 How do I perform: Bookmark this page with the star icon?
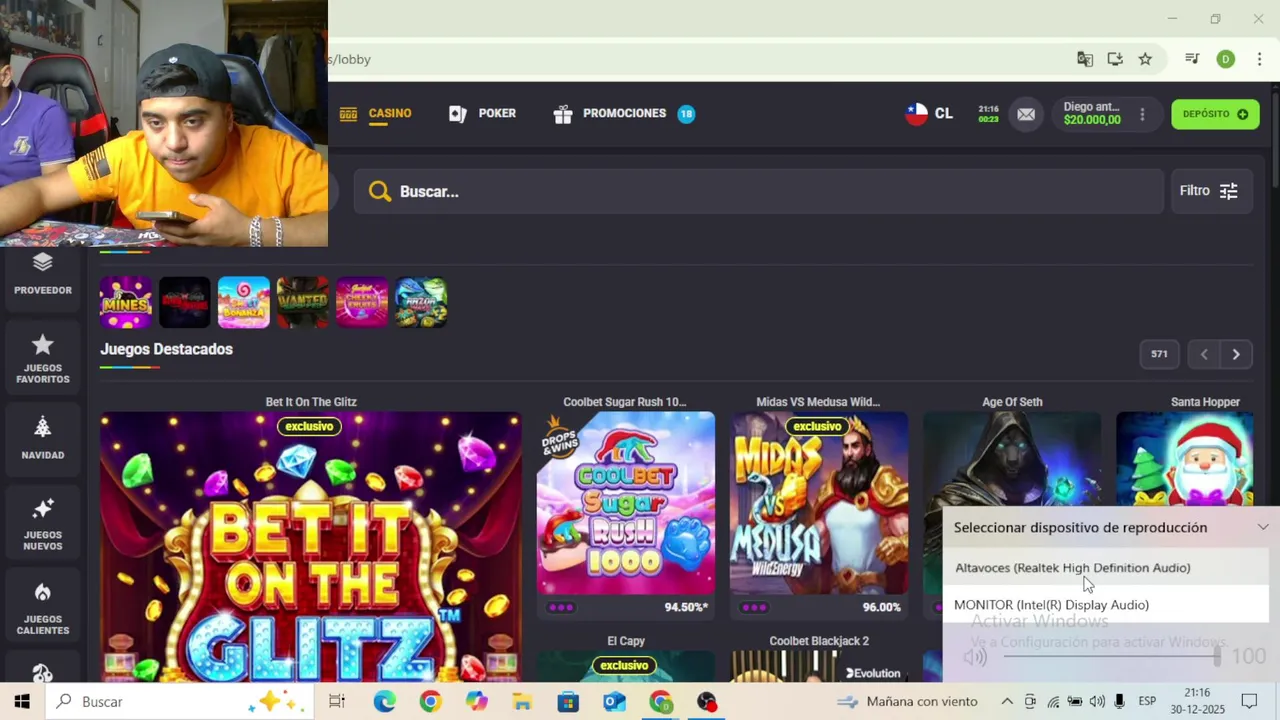coord(1145,59)
